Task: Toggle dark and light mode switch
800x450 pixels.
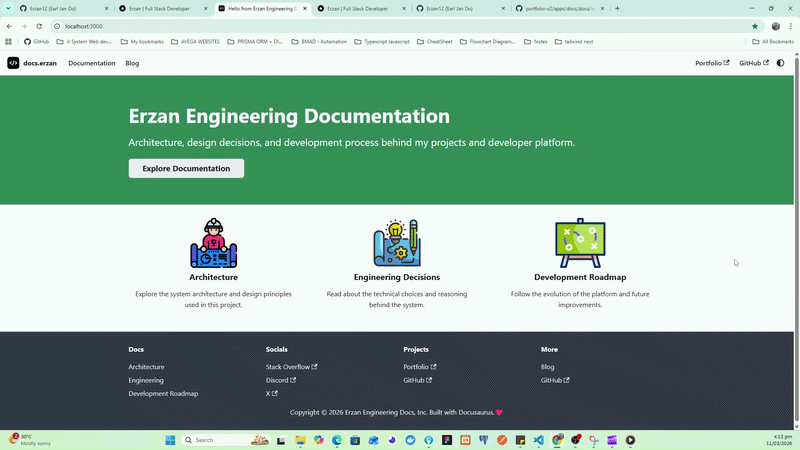Action: [781, 63]
